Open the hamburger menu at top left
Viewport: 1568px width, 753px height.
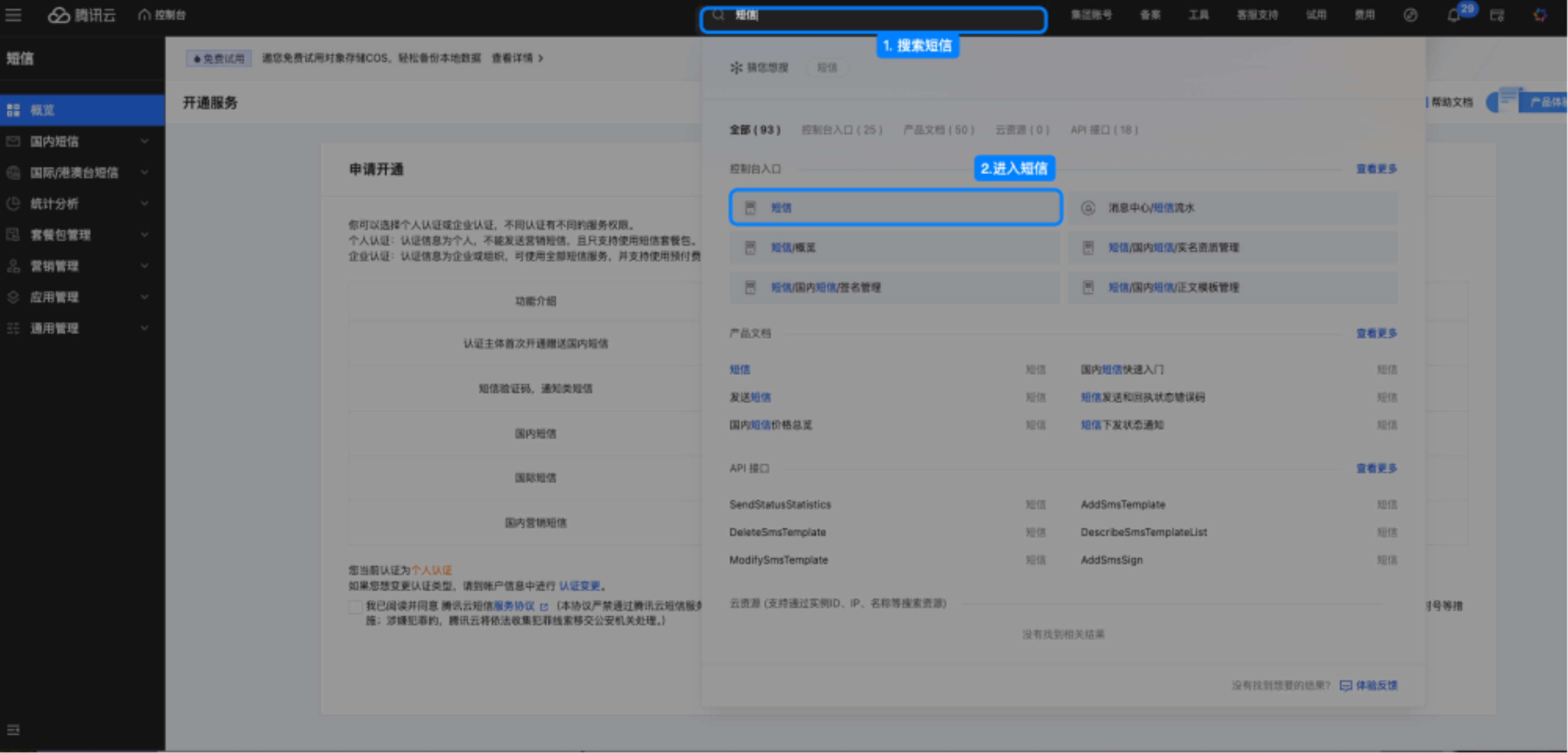click(13, 15)
